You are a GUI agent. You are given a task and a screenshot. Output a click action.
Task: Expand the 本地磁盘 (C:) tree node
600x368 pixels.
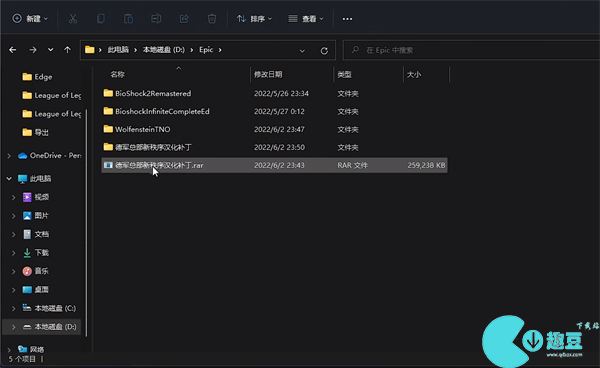point(13,308)
